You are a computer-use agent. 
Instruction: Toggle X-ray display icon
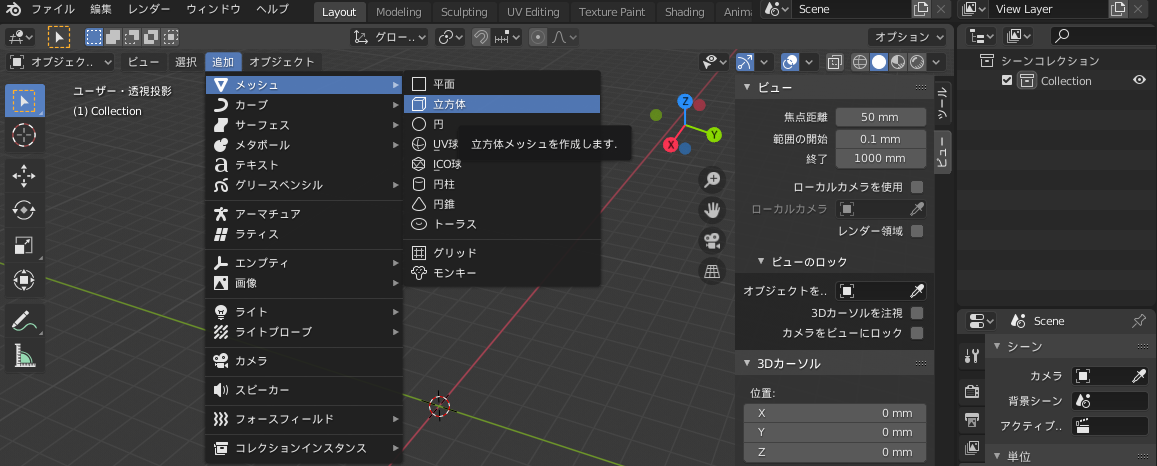coord(835,62)
